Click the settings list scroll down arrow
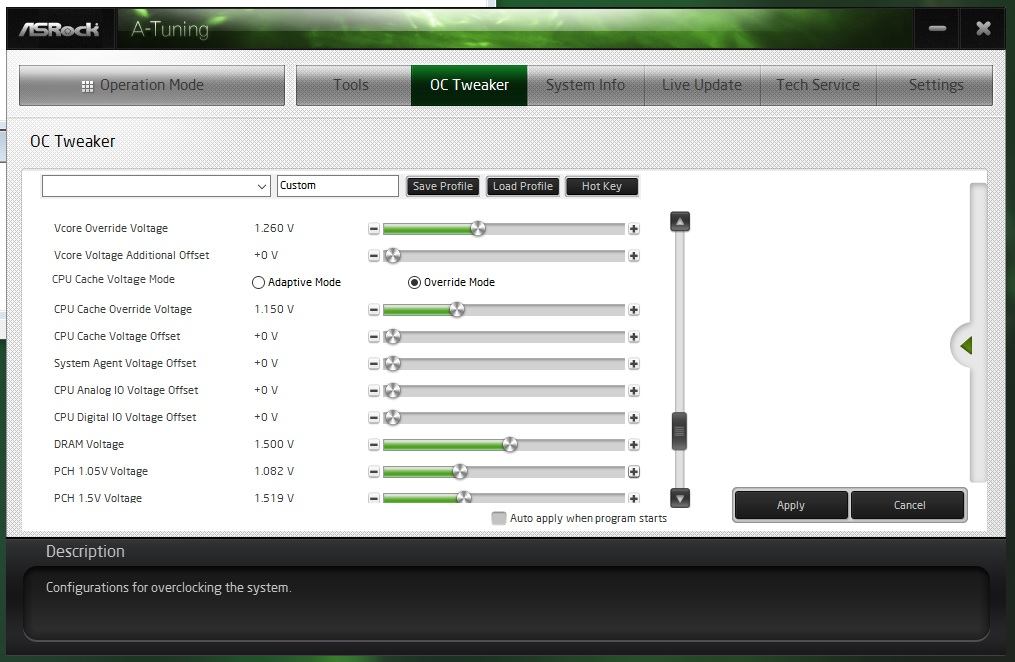Image resolution: width=1015 pixels, height=662 pixels. pos(680,498)
